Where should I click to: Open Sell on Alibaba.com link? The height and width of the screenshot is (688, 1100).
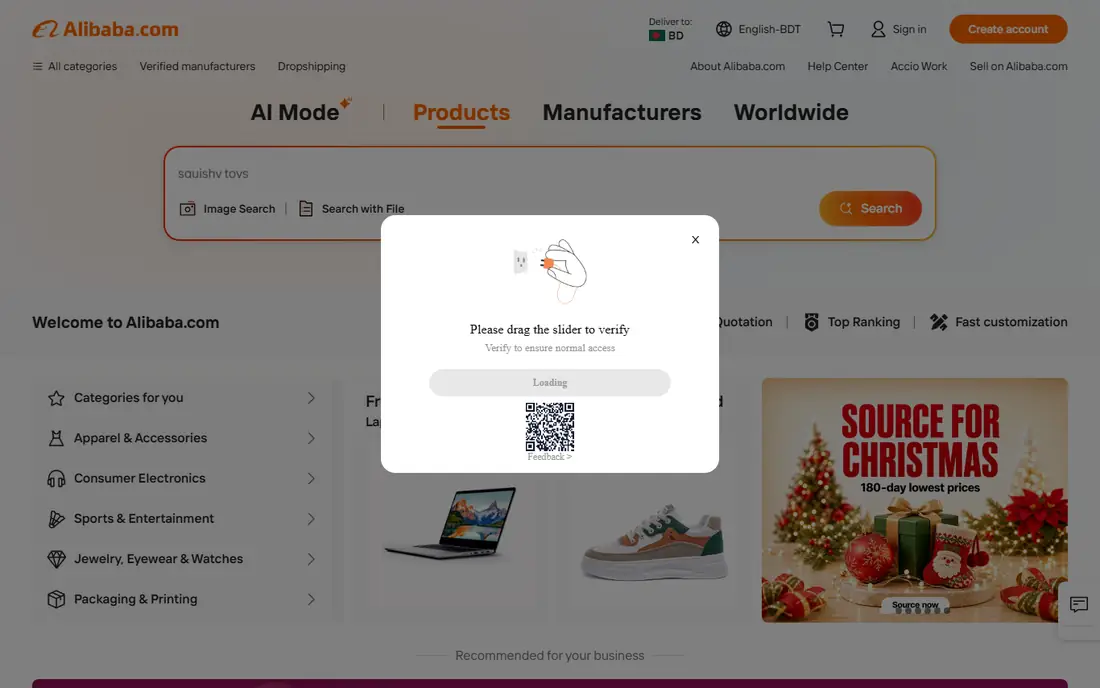click(x=1018, y=66)
